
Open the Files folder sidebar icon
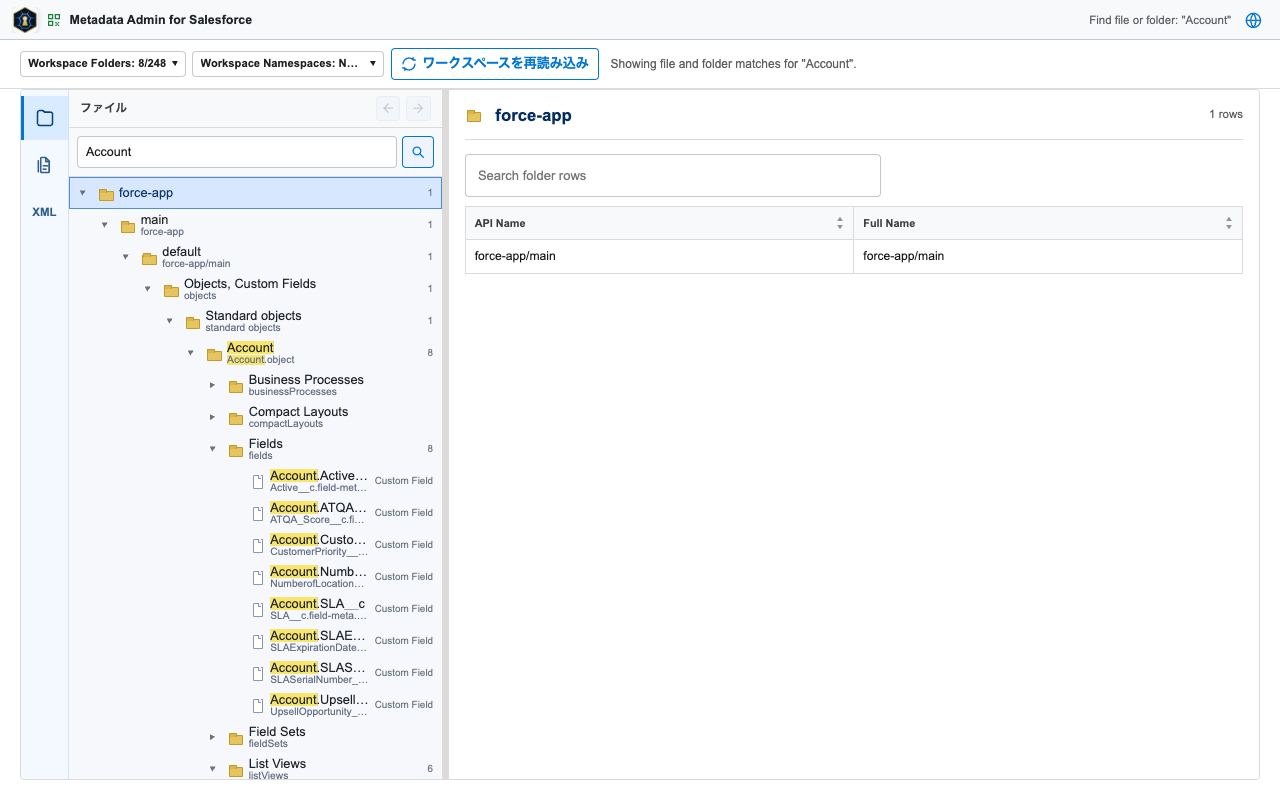pos(45,118)
